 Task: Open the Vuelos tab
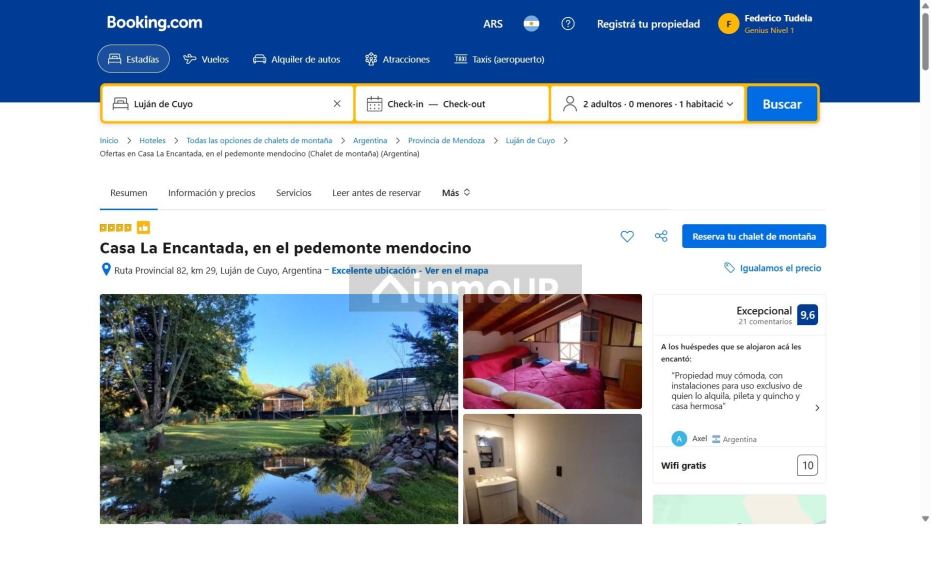click(206, 59)
